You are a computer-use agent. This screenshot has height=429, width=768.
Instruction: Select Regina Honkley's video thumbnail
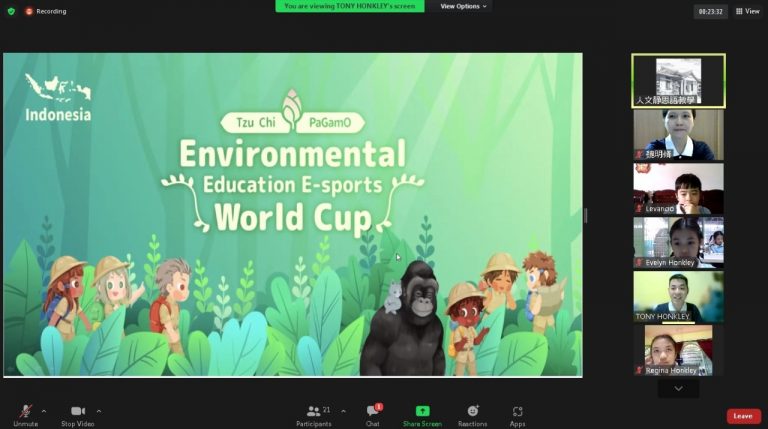[x=678, y=350]
